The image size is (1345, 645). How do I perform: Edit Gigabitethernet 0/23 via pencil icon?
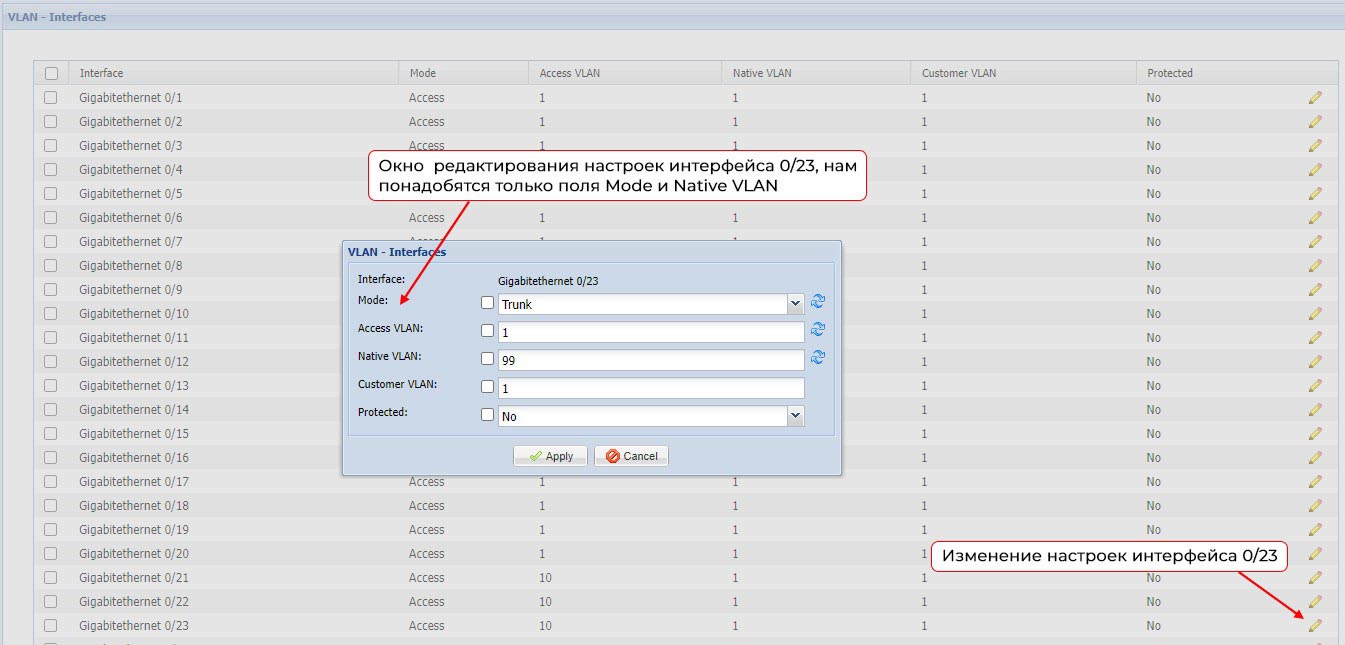pyautogui.click(x=1314, y=626)
